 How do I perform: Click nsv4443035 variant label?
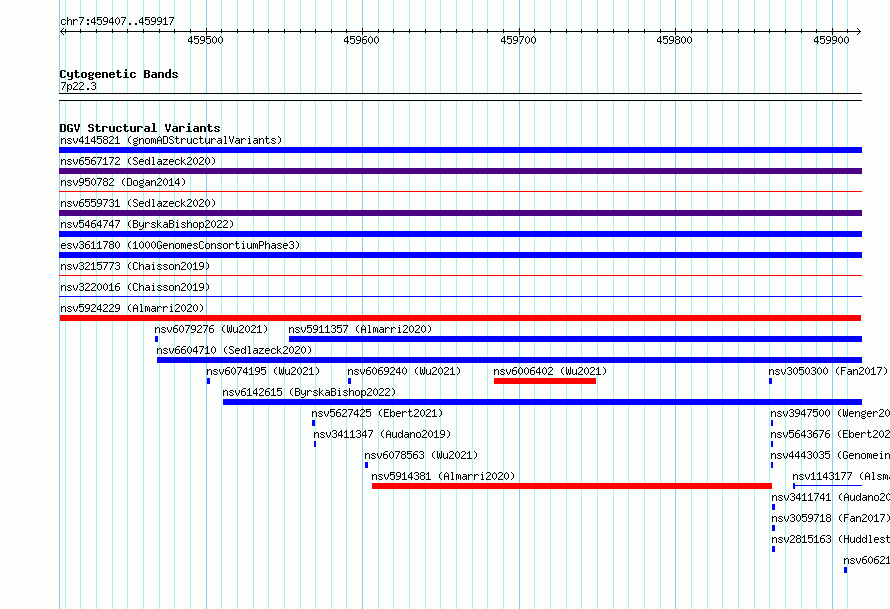[x=830, y=455]
